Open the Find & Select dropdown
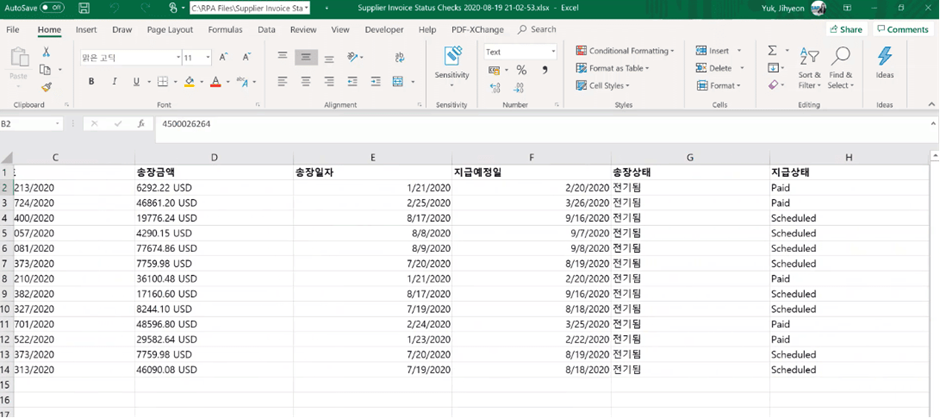The height and width of the screenshot is (418, 940). point(841,69)
